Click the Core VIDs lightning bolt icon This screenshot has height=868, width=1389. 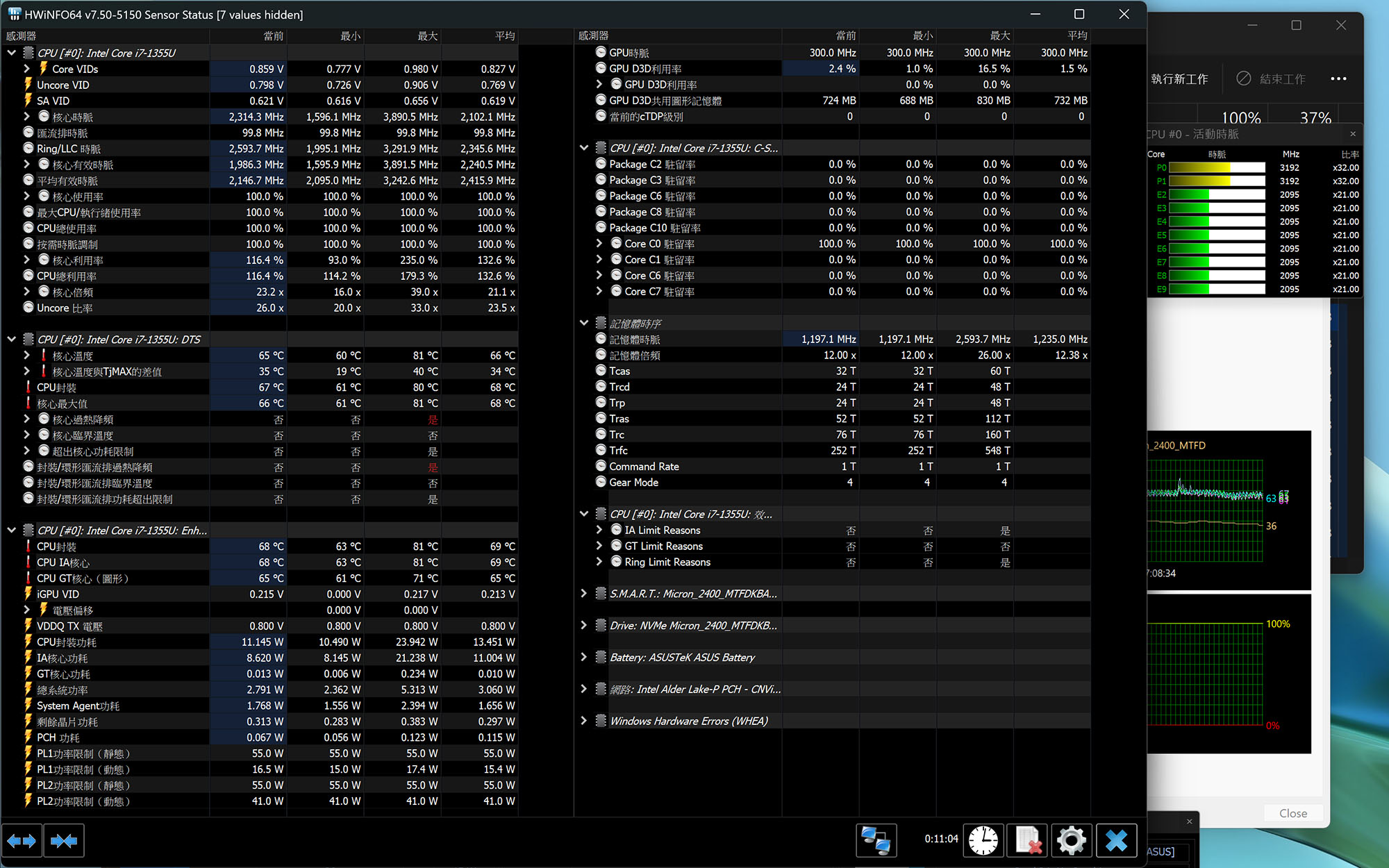(43, 69)
